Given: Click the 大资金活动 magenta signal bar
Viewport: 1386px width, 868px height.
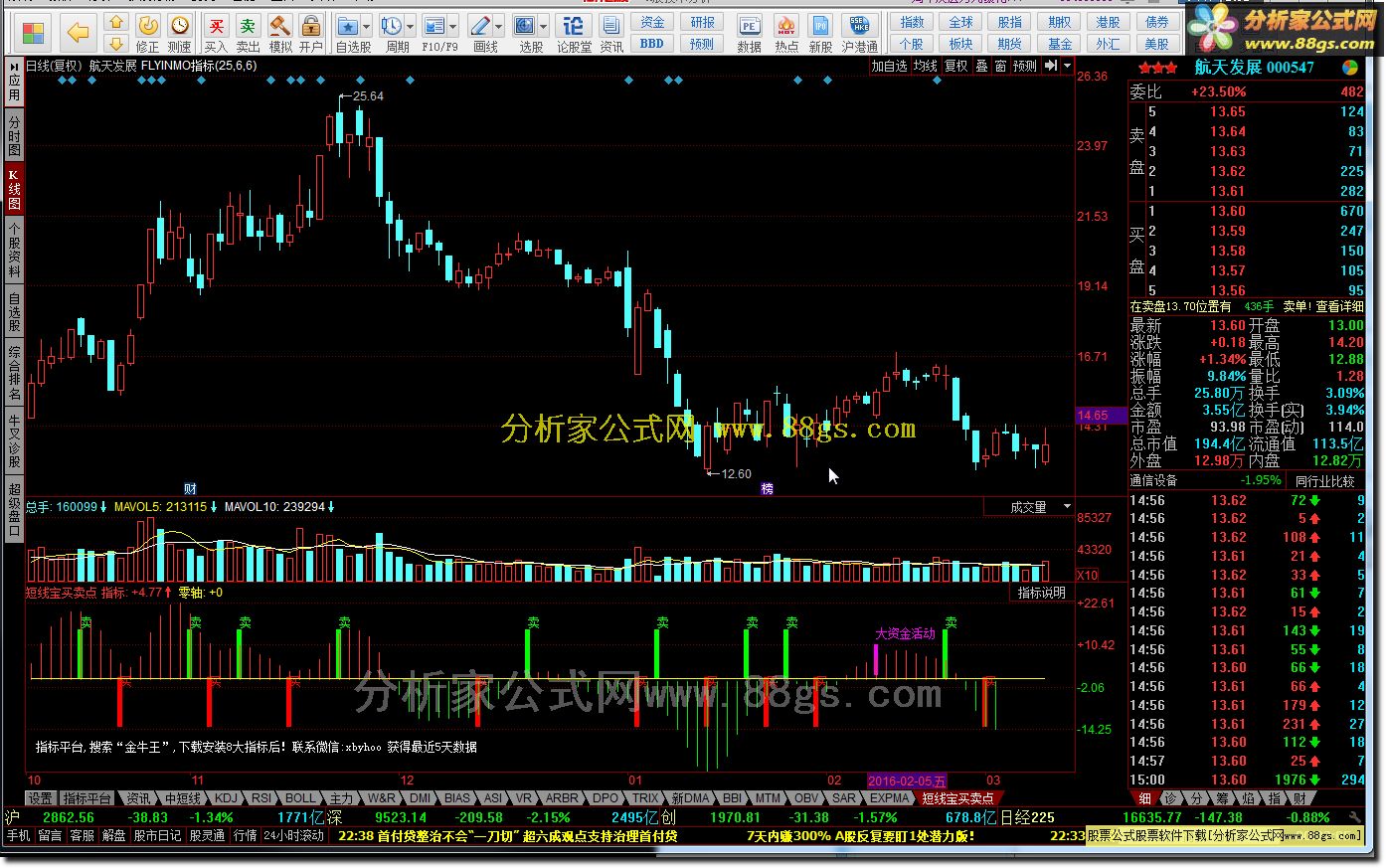Looking at the screenshot, I should click(x=876, y=659).
